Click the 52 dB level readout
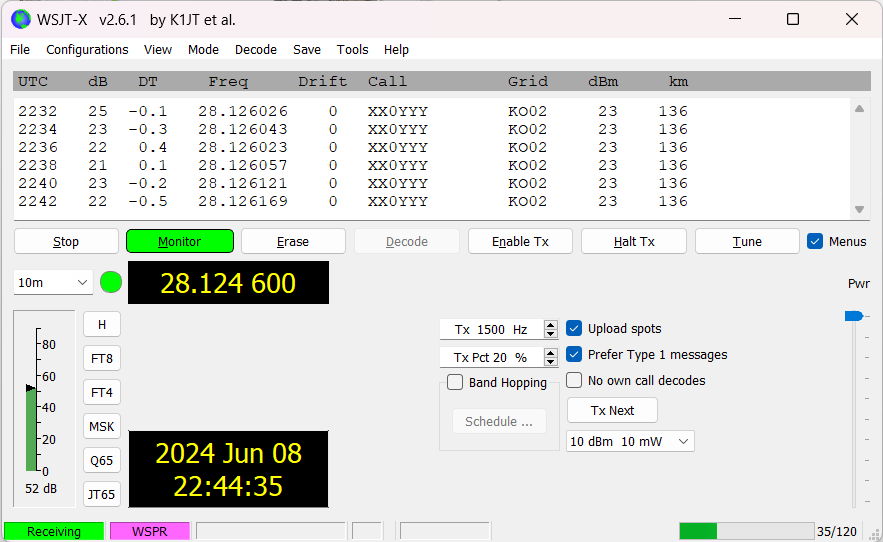The height and width of the screenshot is (542, 883). tap(41, 488)
